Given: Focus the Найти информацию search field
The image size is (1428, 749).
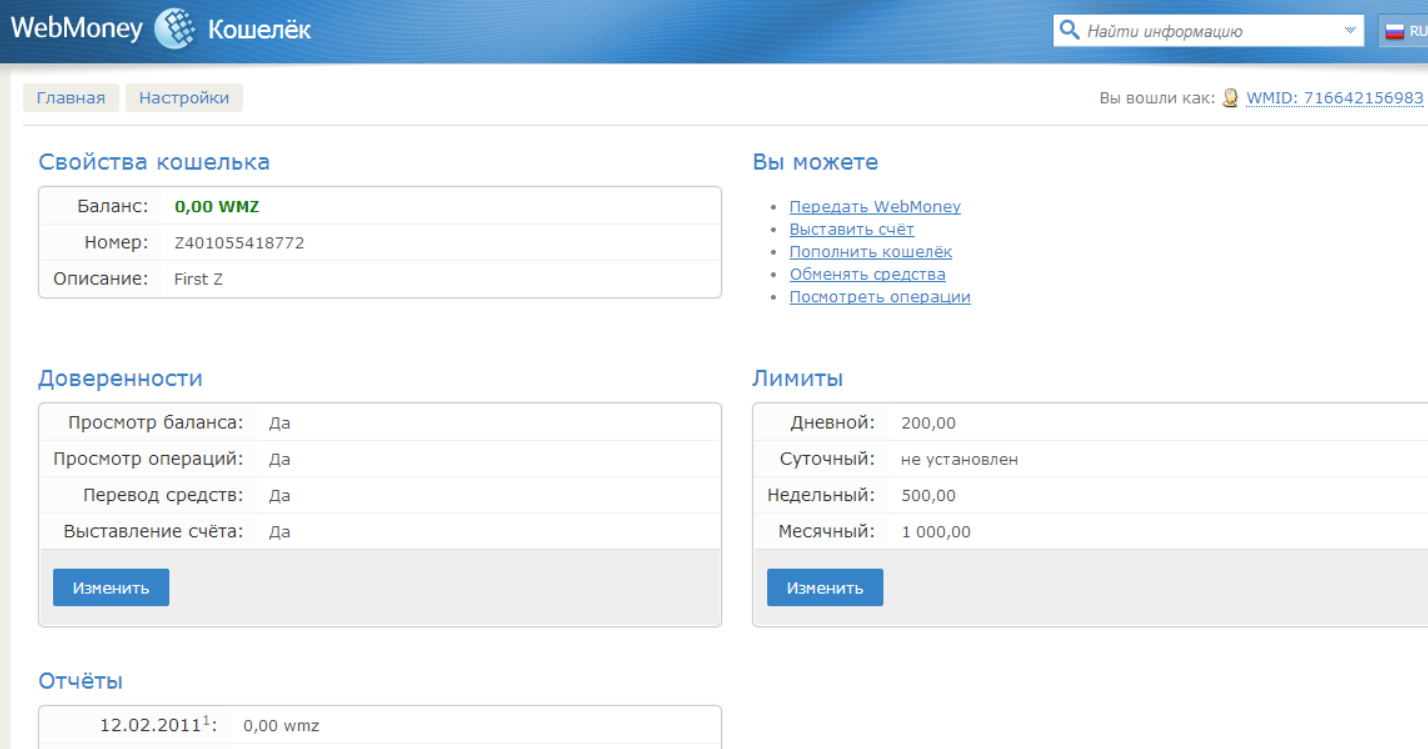Looking at the screenshot, I should (1210, 31).
